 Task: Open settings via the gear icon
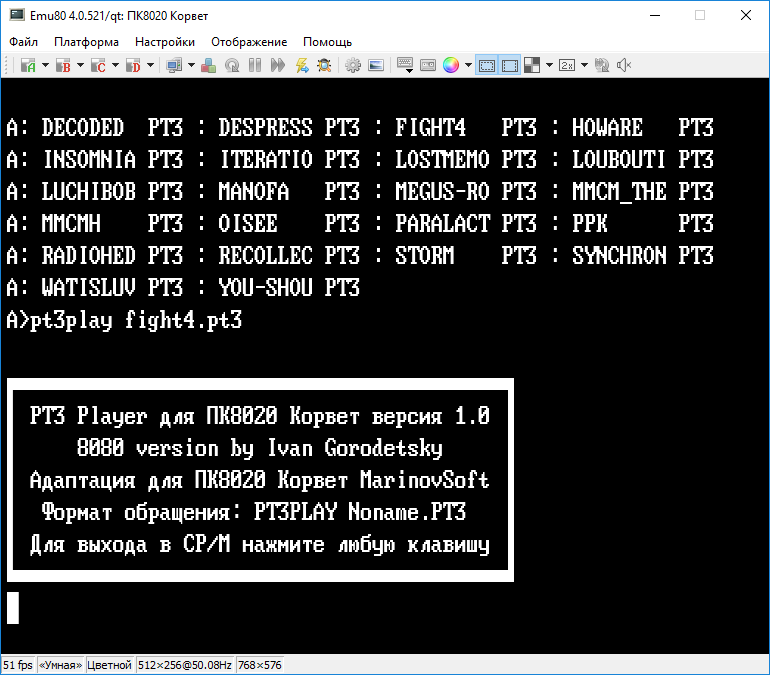(x=353, y=65)
